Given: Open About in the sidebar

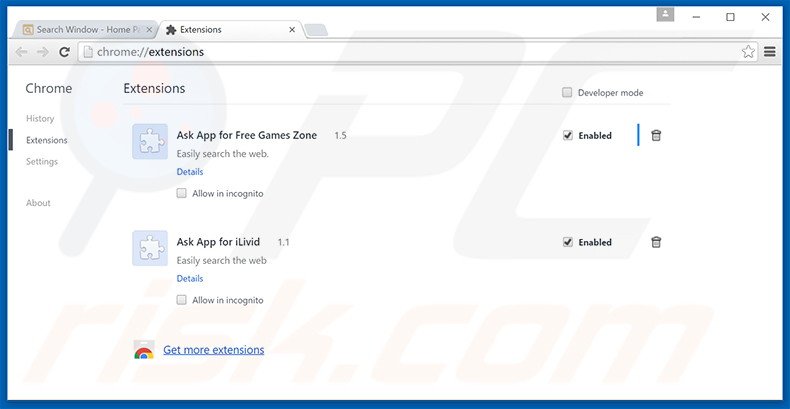Looking at the screenshot, I should point(38,203).
